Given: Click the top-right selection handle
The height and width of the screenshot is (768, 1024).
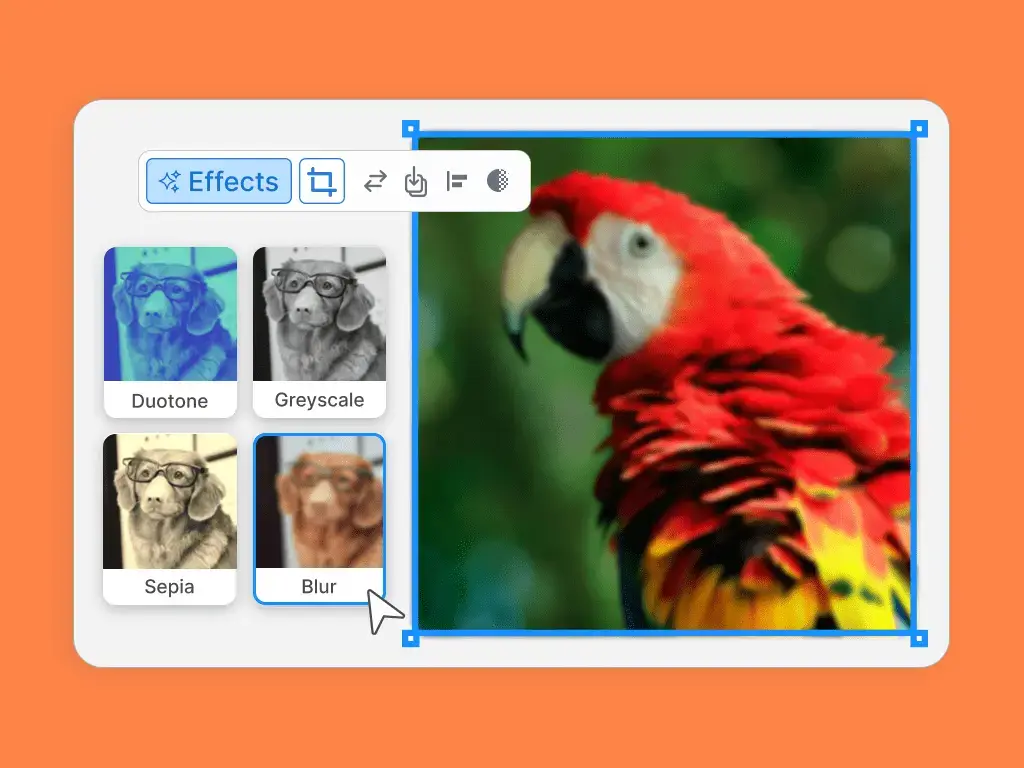Looking at the screenshot, I should [x=919, y=129].
